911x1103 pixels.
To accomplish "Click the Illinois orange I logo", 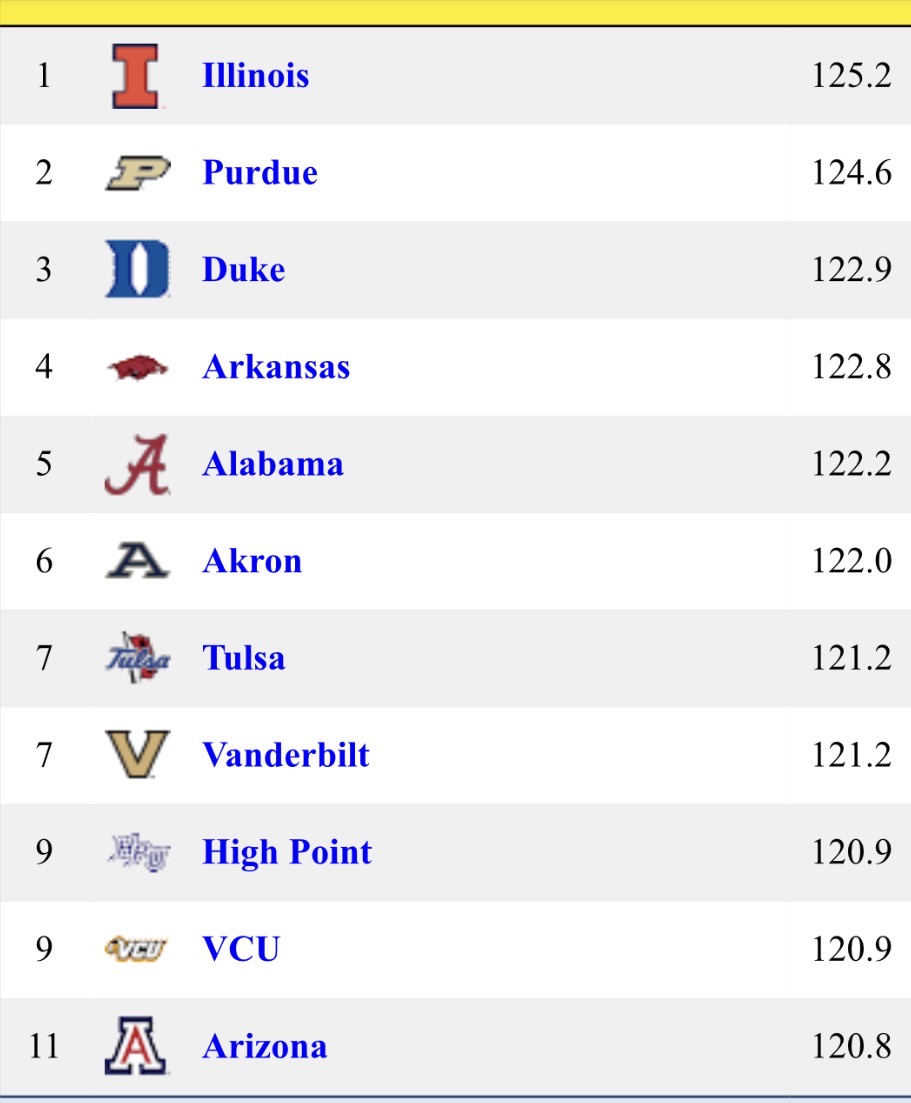I will pos(135,76).
